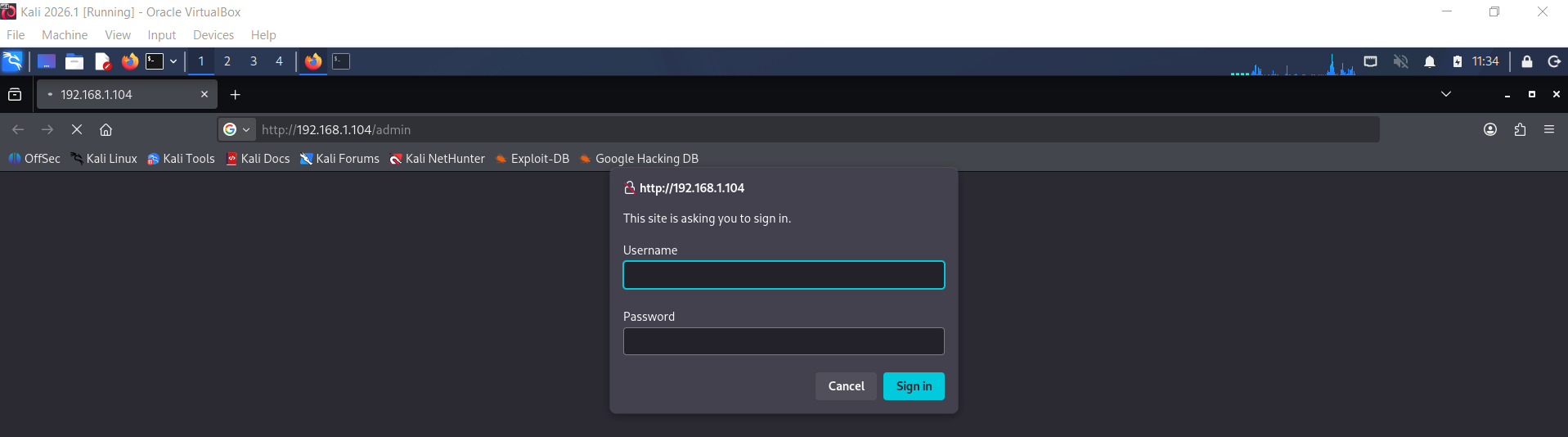Image resolution: width=1568 pixels, height=437 pixels.
Task: Open the VirtualBox View menu
Action: tap(118, 35)
